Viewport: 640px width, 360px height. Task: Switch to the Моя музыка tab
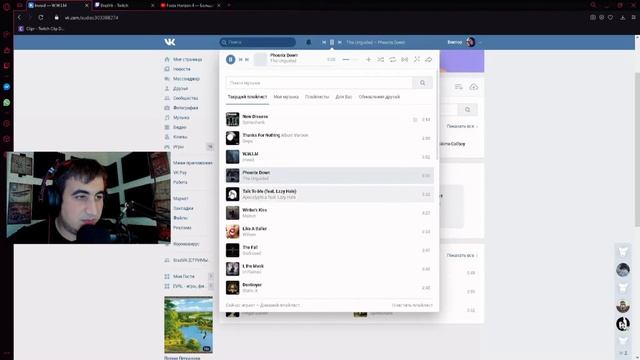click(x=286, y=97)
